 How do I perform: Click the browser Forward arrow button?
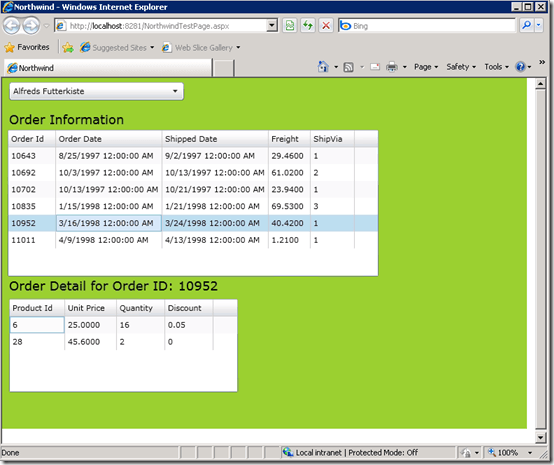31,25
